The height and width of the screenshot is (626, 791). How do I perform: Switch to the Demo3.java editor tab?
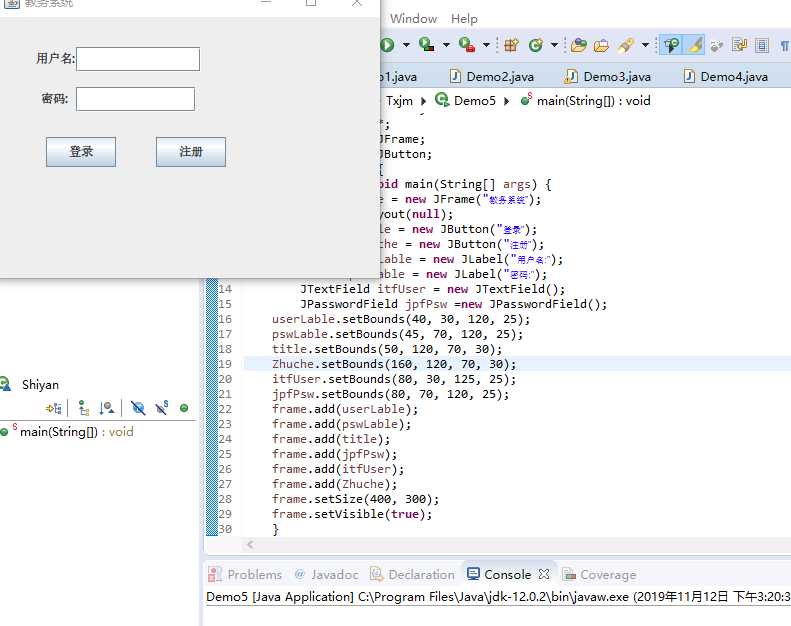pos(608,77)
